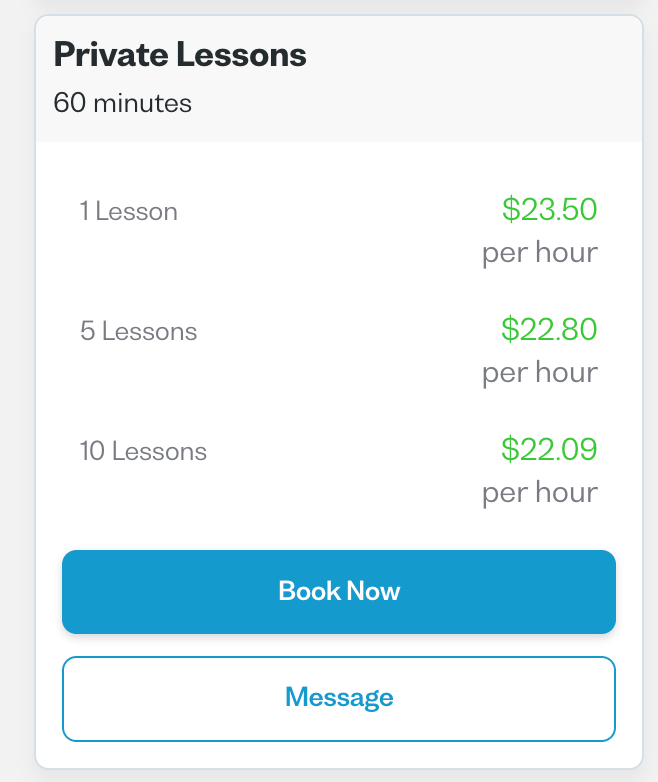Select the 10 Lessons label
The image size is (658, 782).
(143, 451)
